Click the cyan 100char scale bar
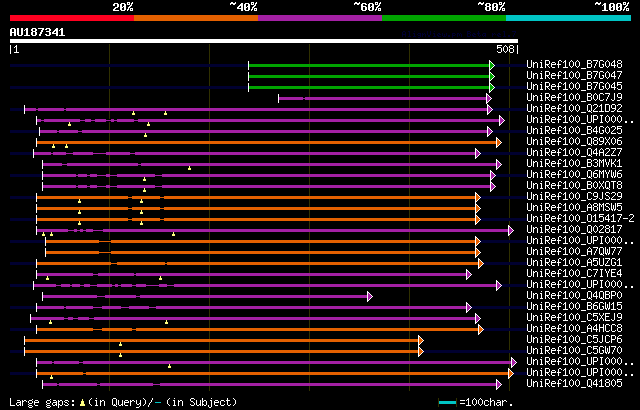 [x=447, y=403]
